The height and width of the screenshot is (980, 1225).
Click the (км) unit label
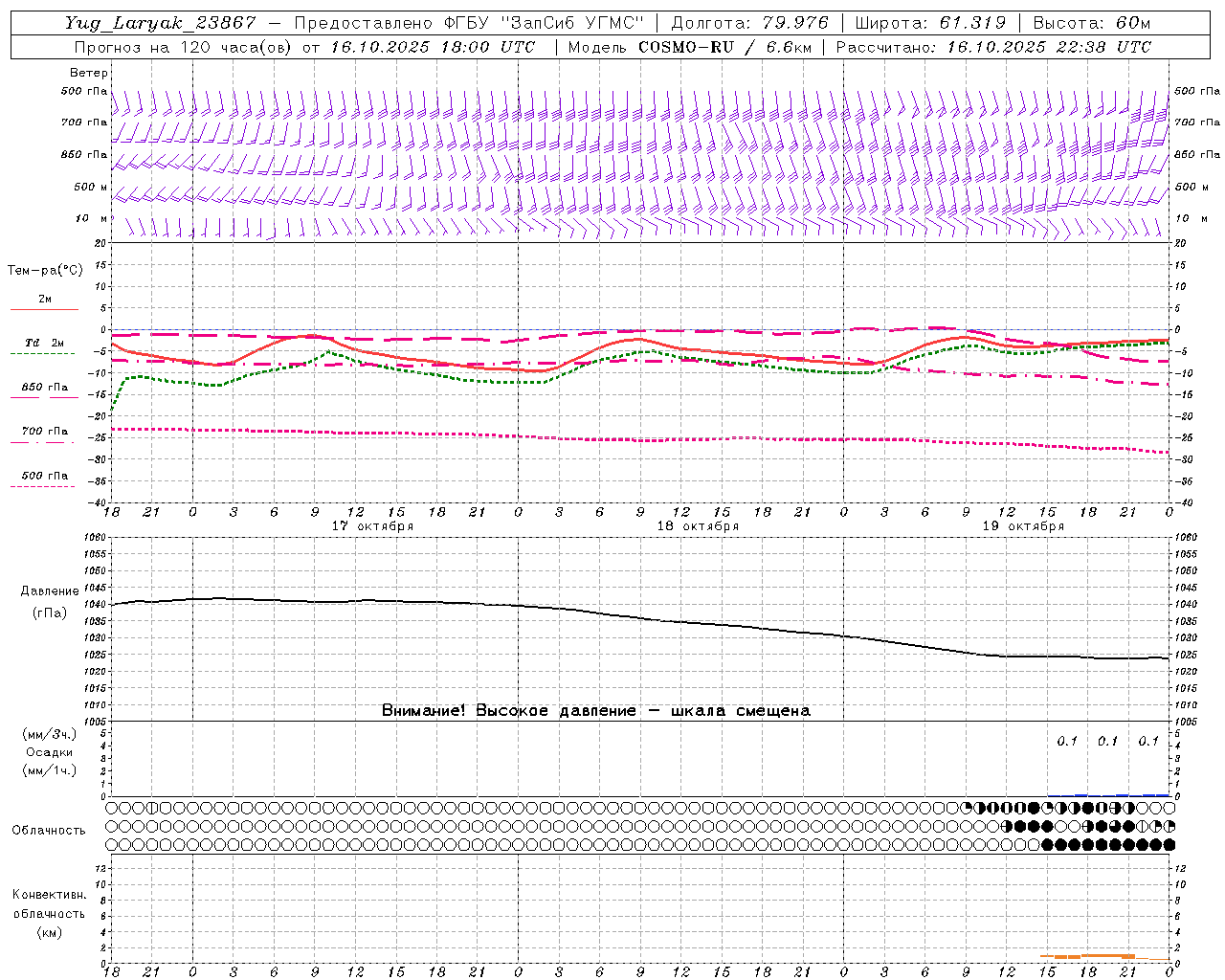49,932
